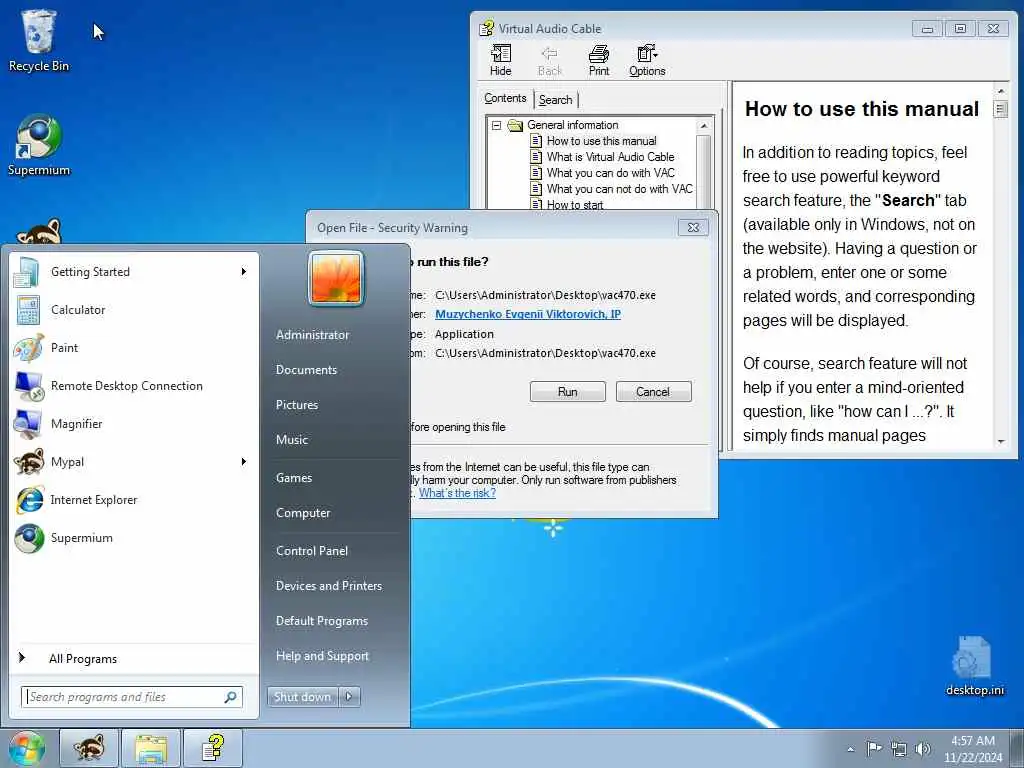Click the Hide toolbar icon in Virtual Audio Cable help
This screenshot has height=768, width=1024.
[x=501, y=61]
